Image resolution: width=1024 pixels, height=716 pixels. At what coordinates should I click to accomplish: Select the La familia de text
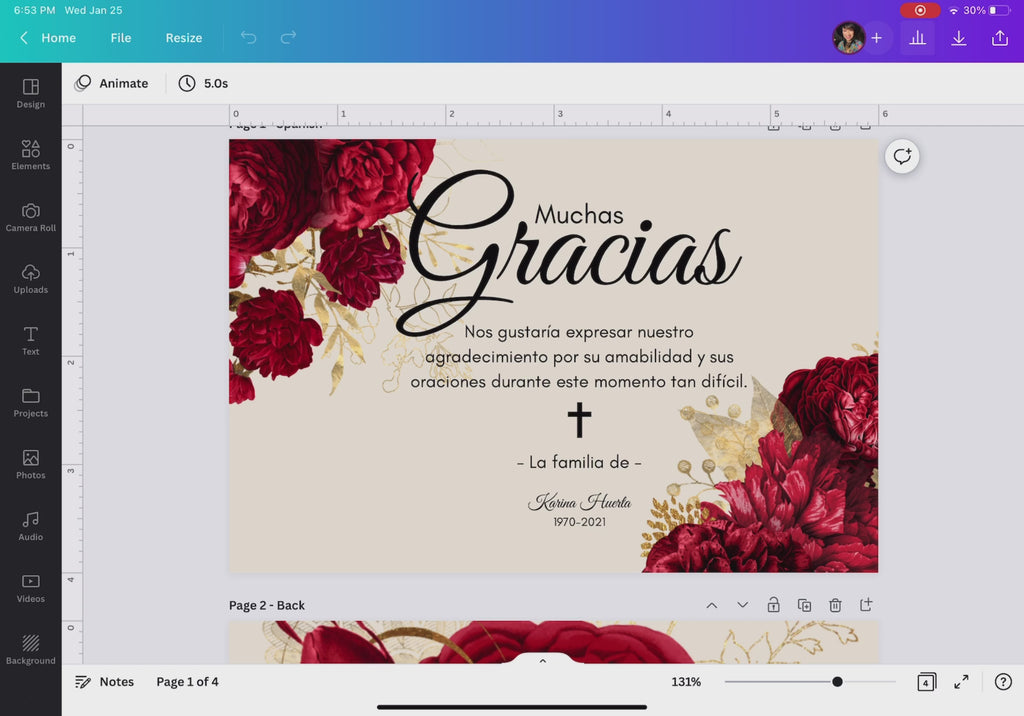coord(579,463)
